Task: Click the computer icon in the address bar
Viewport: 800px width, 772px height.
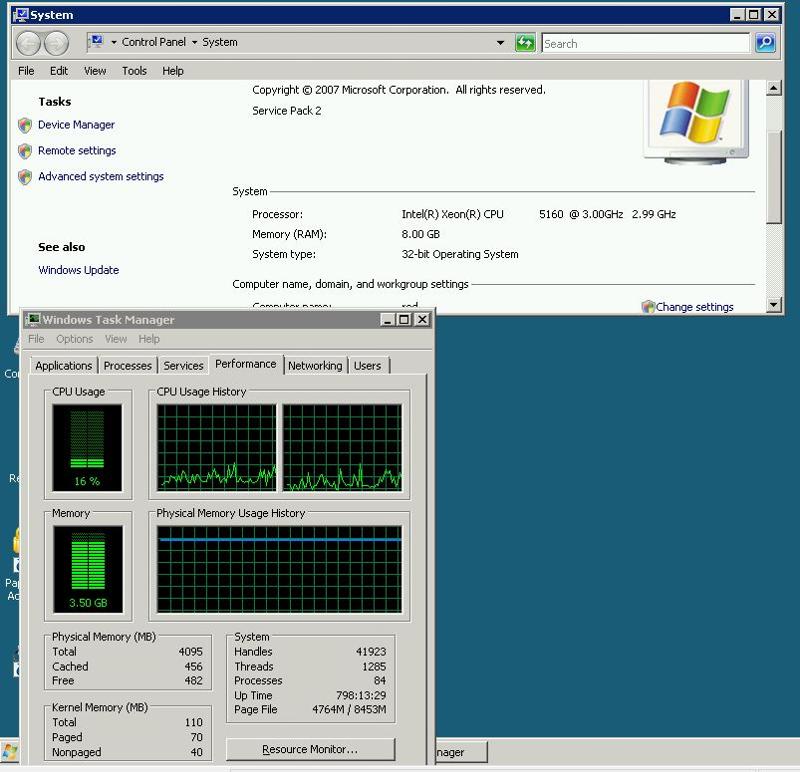Action: click(96, 41)
